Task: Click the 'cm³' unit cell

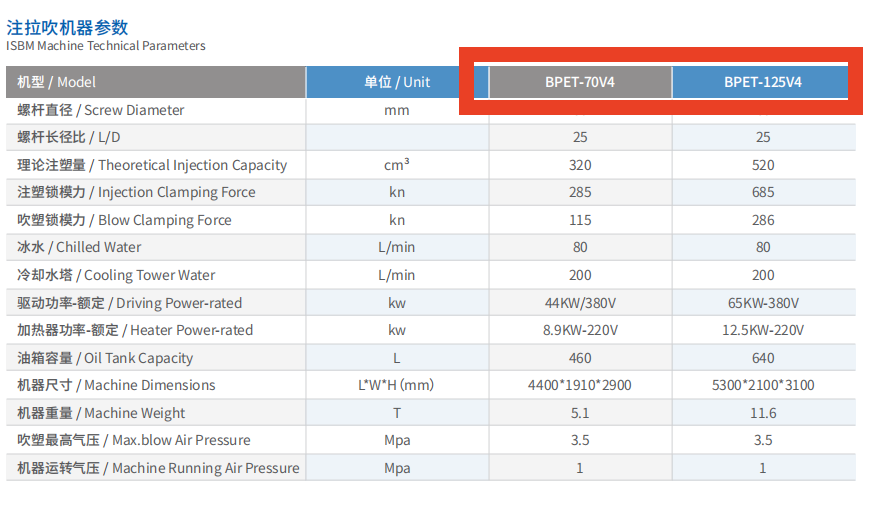Action: [397, 165]
